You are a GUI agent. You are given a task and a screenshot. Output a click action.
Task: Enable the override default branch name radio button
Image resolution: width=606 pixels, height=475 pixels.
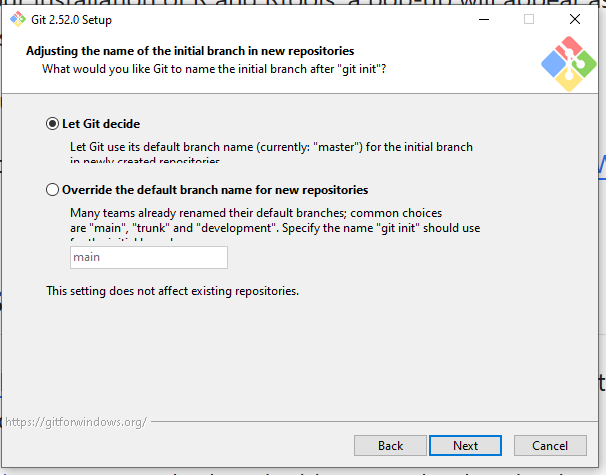coord(53,190)
